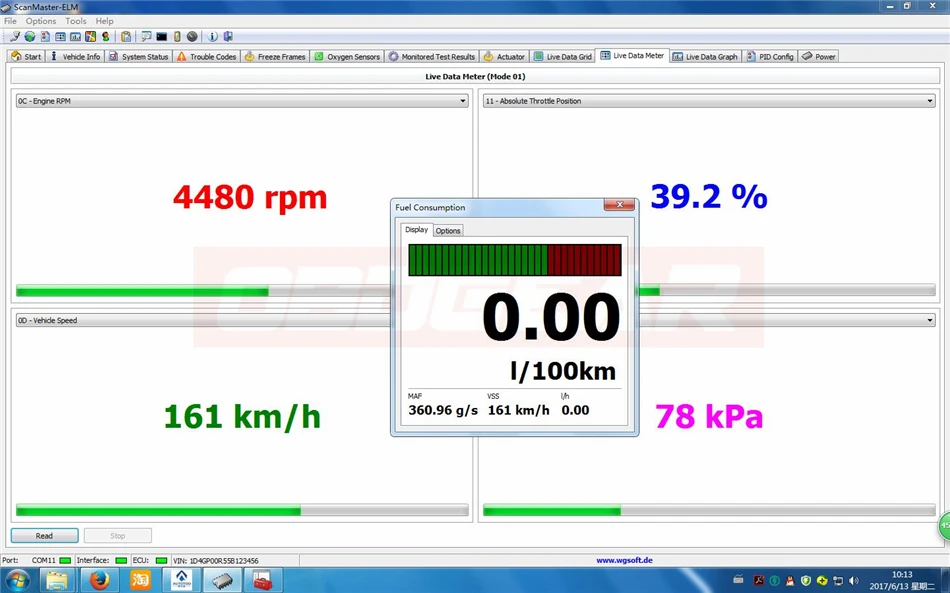Open File Explorer folder on taskbar

[x=57, y=580]
